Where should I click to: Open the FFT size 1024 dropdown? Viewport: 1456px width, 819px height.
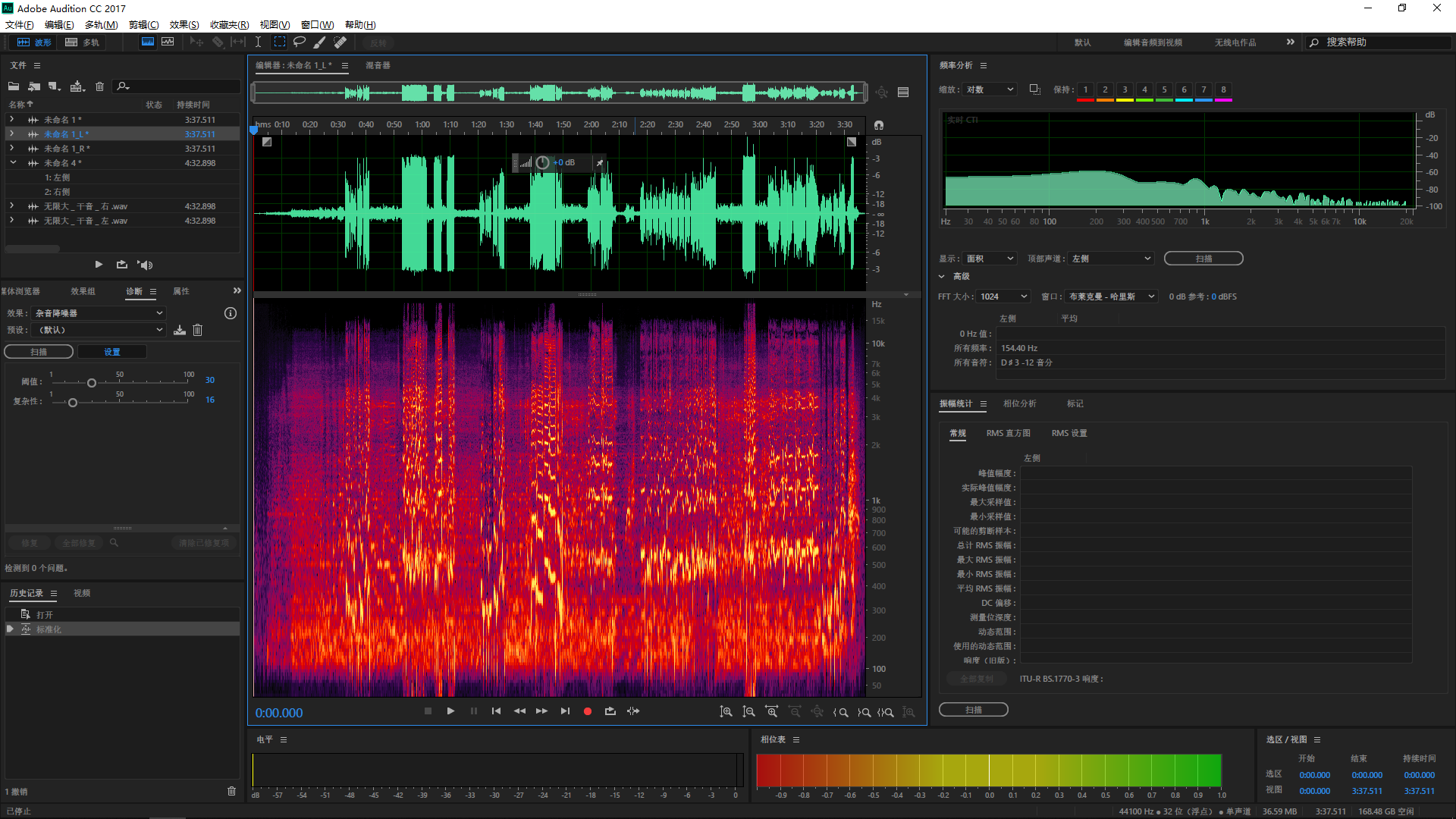(x=1003, y=297)
